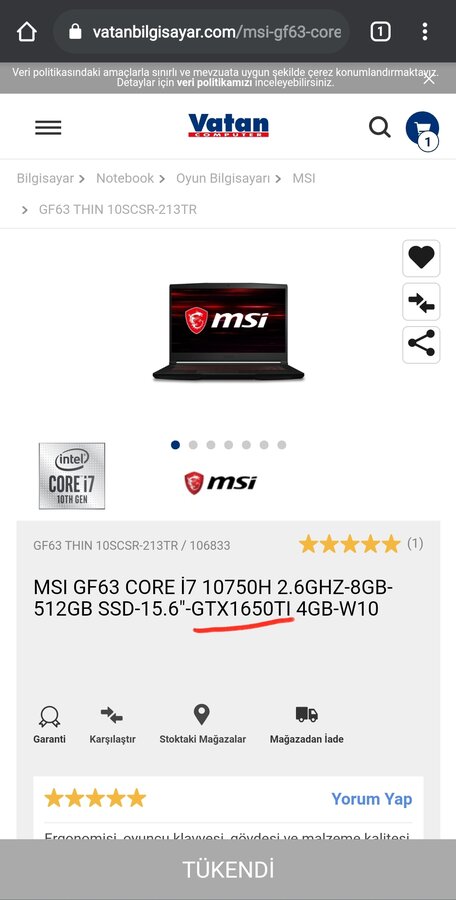Image resolution: width=456 pixels, height=900 pixels.
Task: Open Stoktaki Mağazalar store locator
Action: click(202, 724)
